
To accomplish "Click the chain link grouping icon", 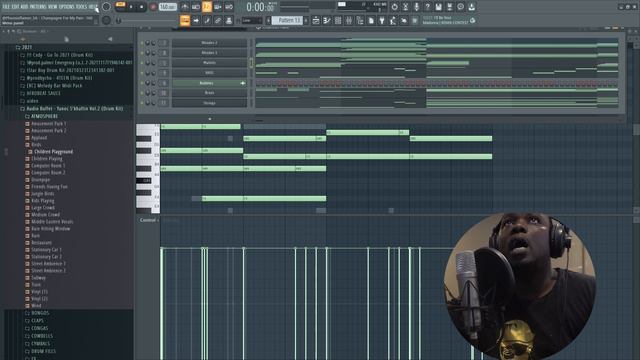I will pyautogui.click(x=218, y=20).
